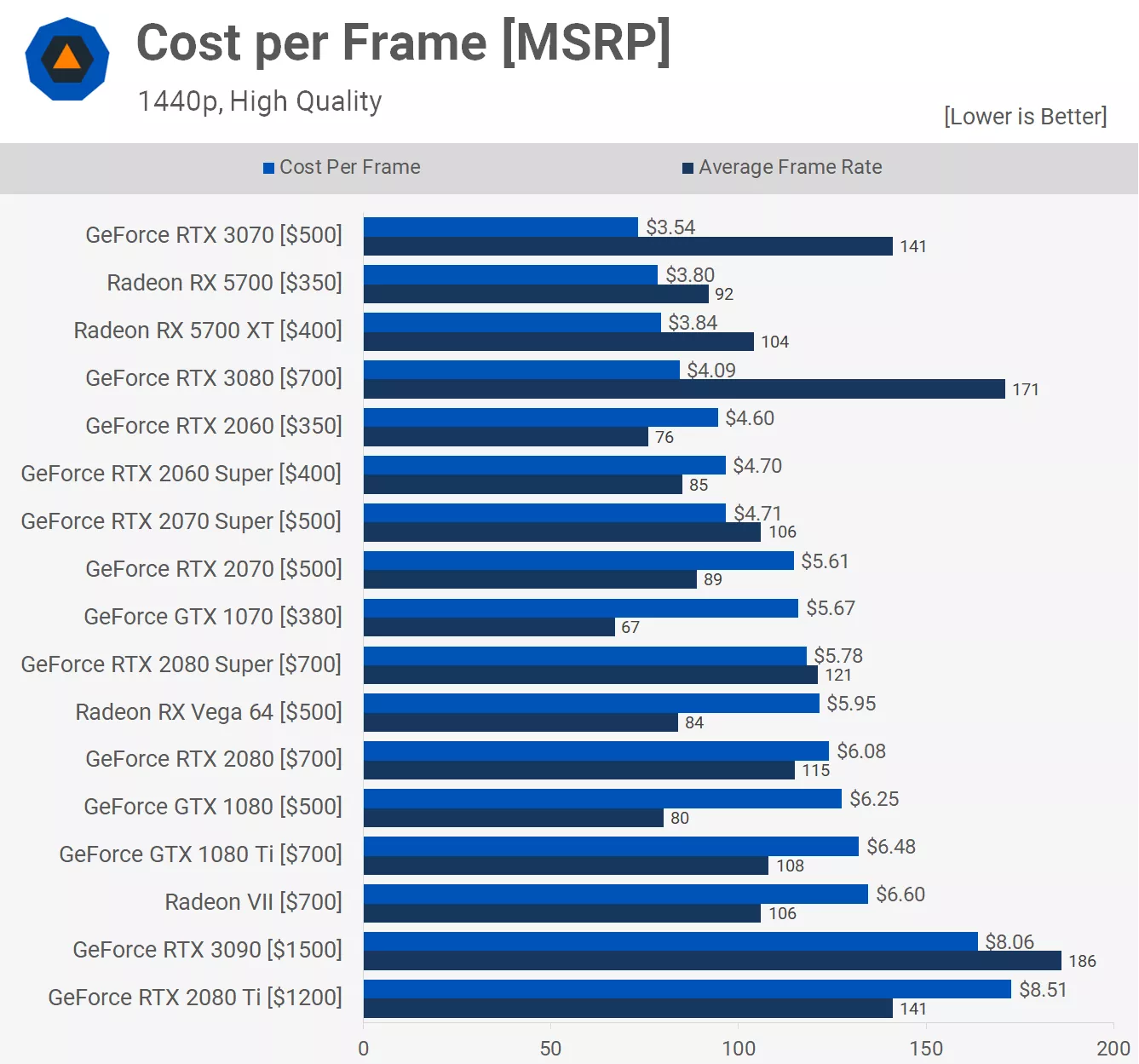Select the Radeon VII [$700] label
Screen dimensions: 1139x1064
253,902
